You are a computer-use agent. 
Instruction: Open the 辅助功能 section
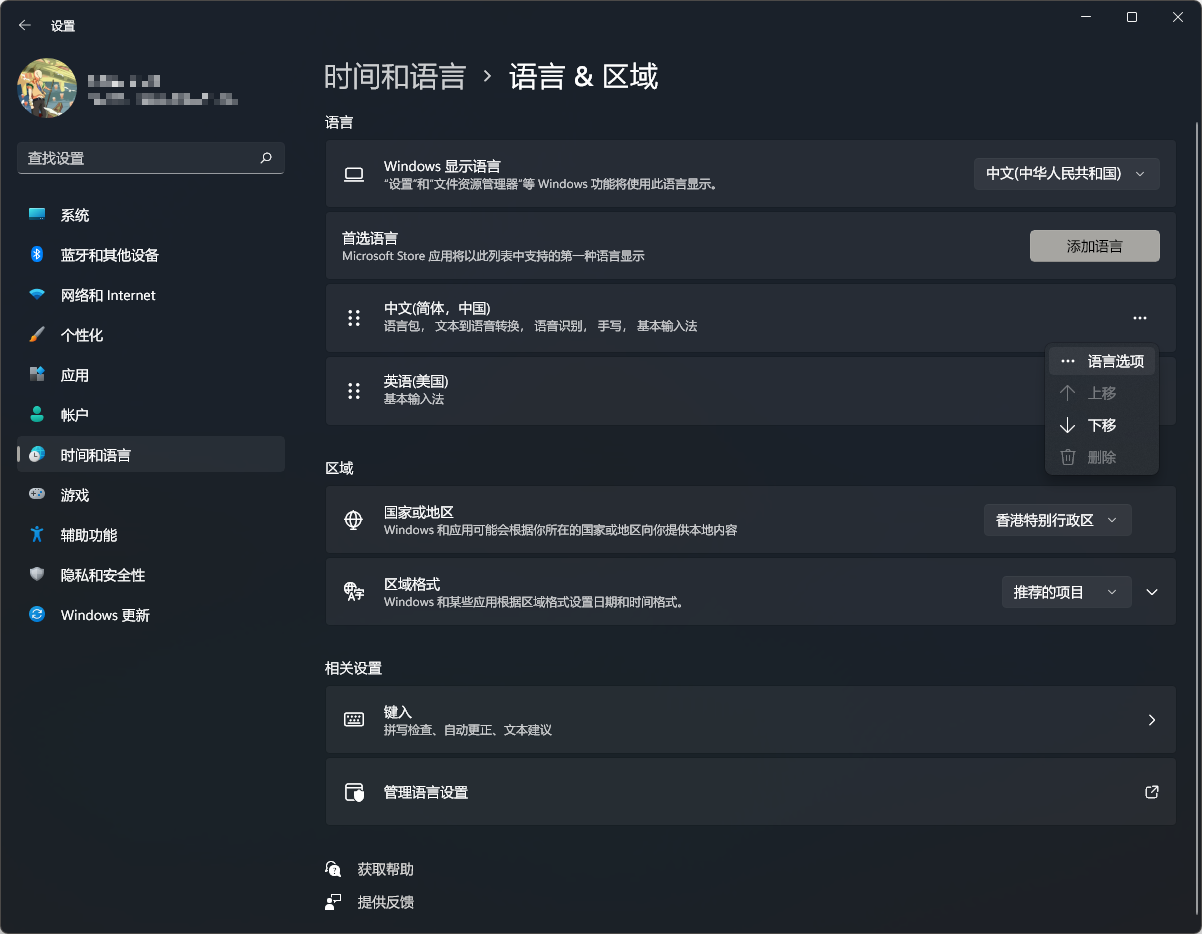88,535
